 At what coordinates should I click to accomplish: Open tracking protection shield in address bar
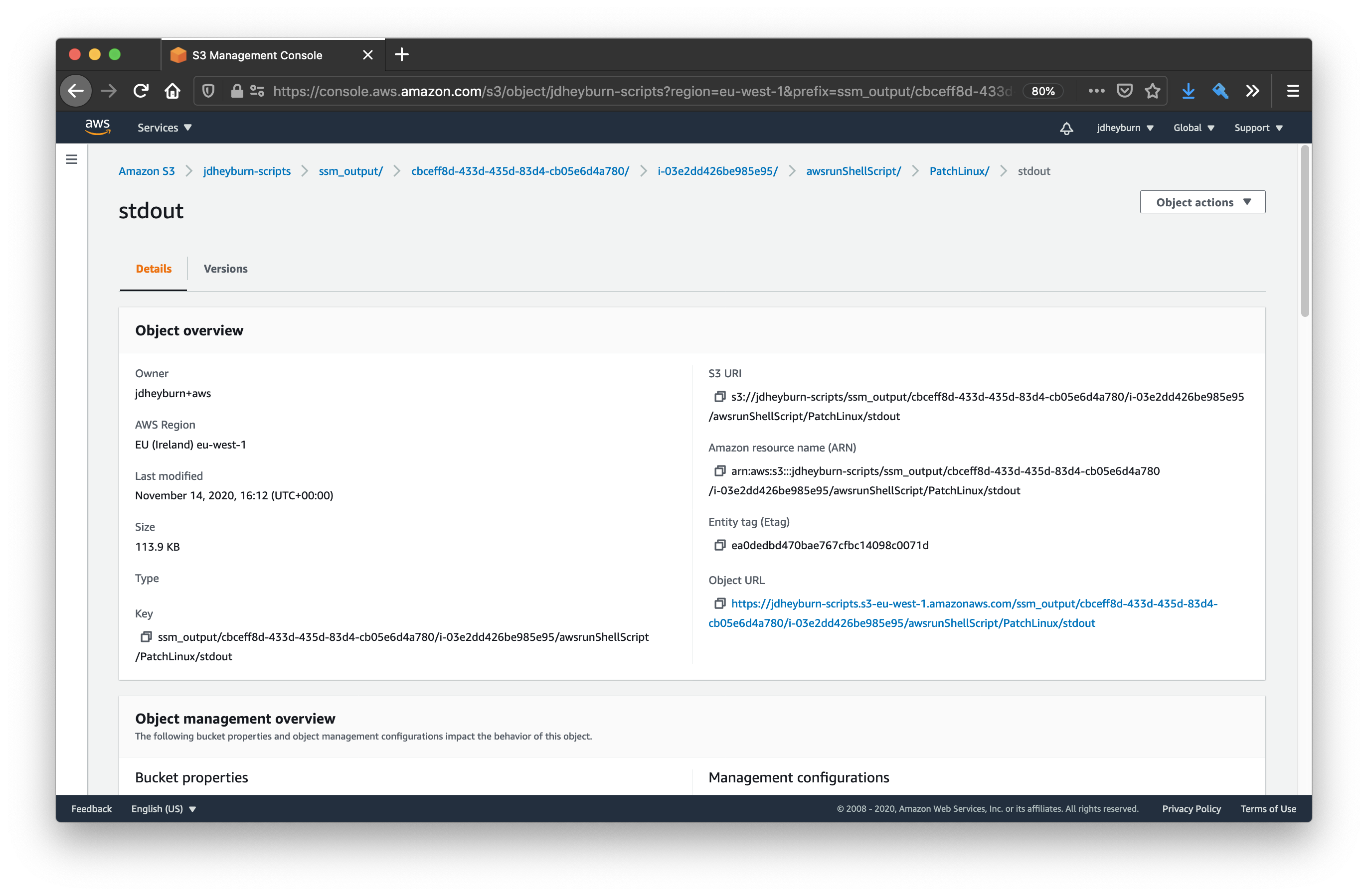coord(209,91)
